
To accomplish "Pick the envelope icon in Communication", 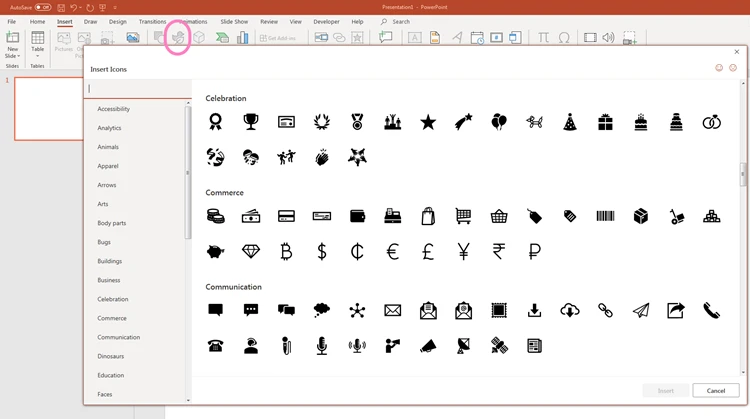I will pos(393,311).
